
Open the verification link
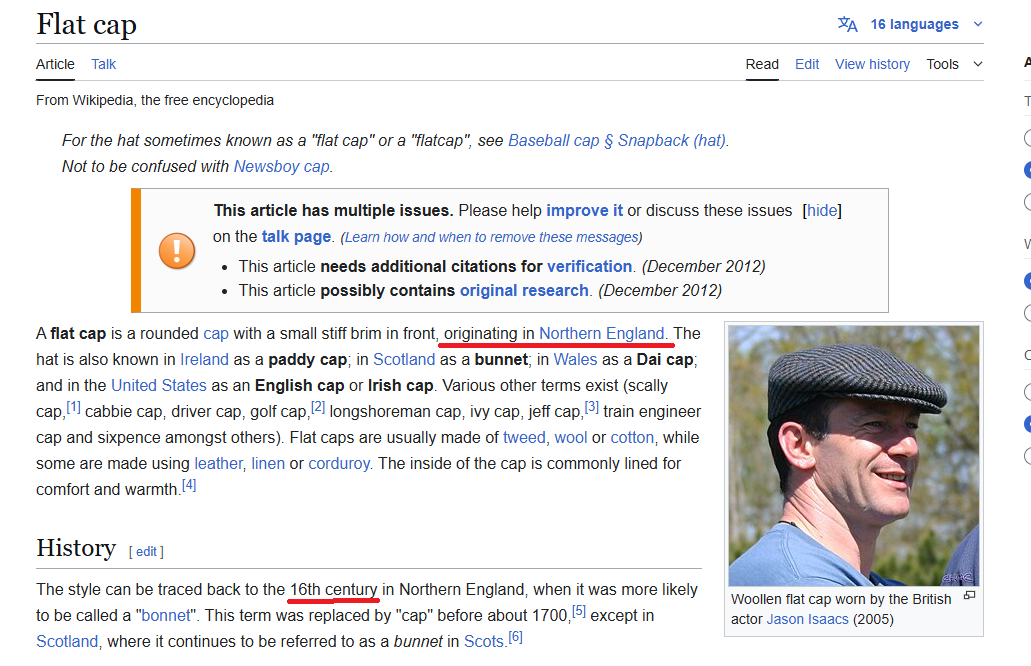589,266
